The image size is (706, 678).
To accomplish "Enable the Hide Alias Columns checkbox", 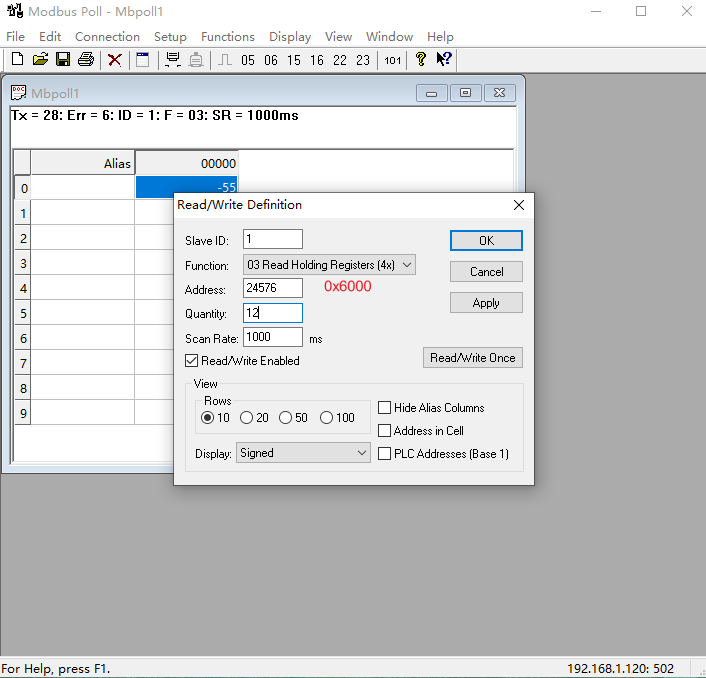I will tap(385, 408).
